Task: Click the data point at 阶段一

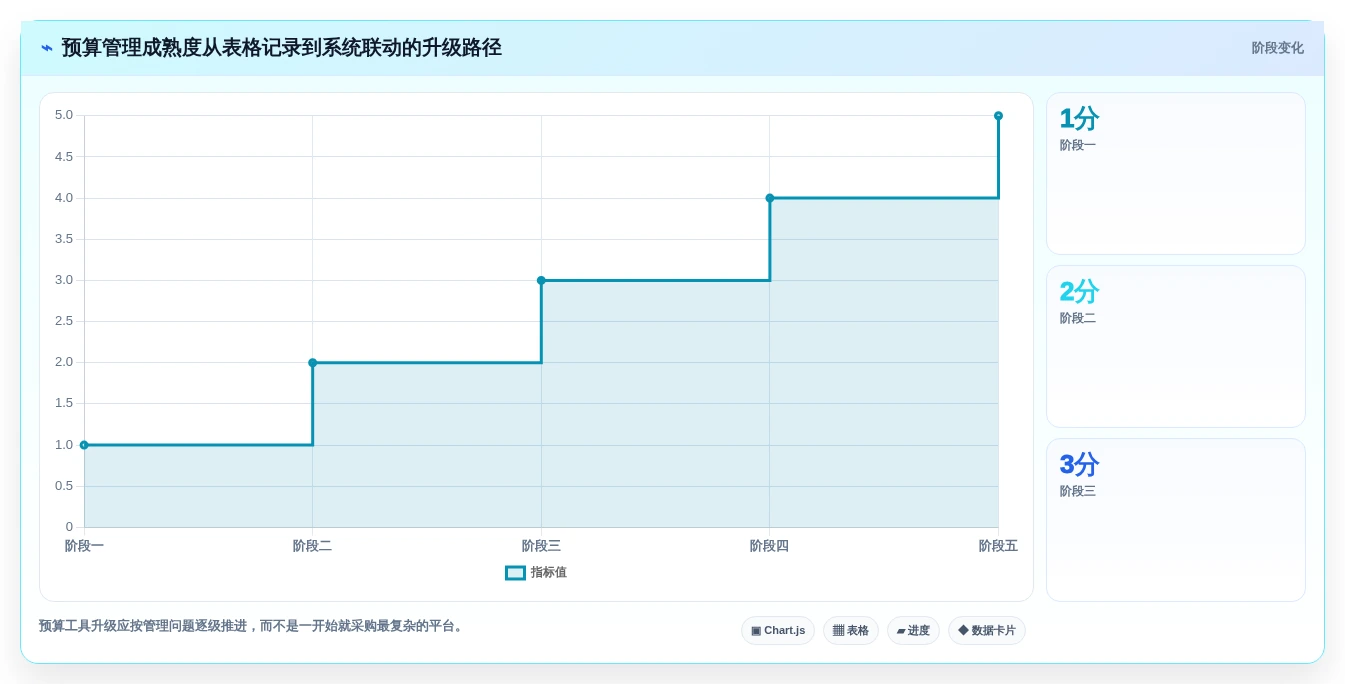Action: point(84,445)
